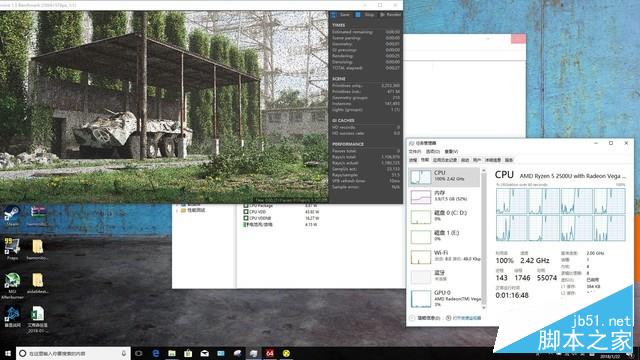Image resolution: width=640 pixels, height=360 pixels.
Task: Click the 'TOTAL elapsed' row in Corona stats
Action: point(366,68)
